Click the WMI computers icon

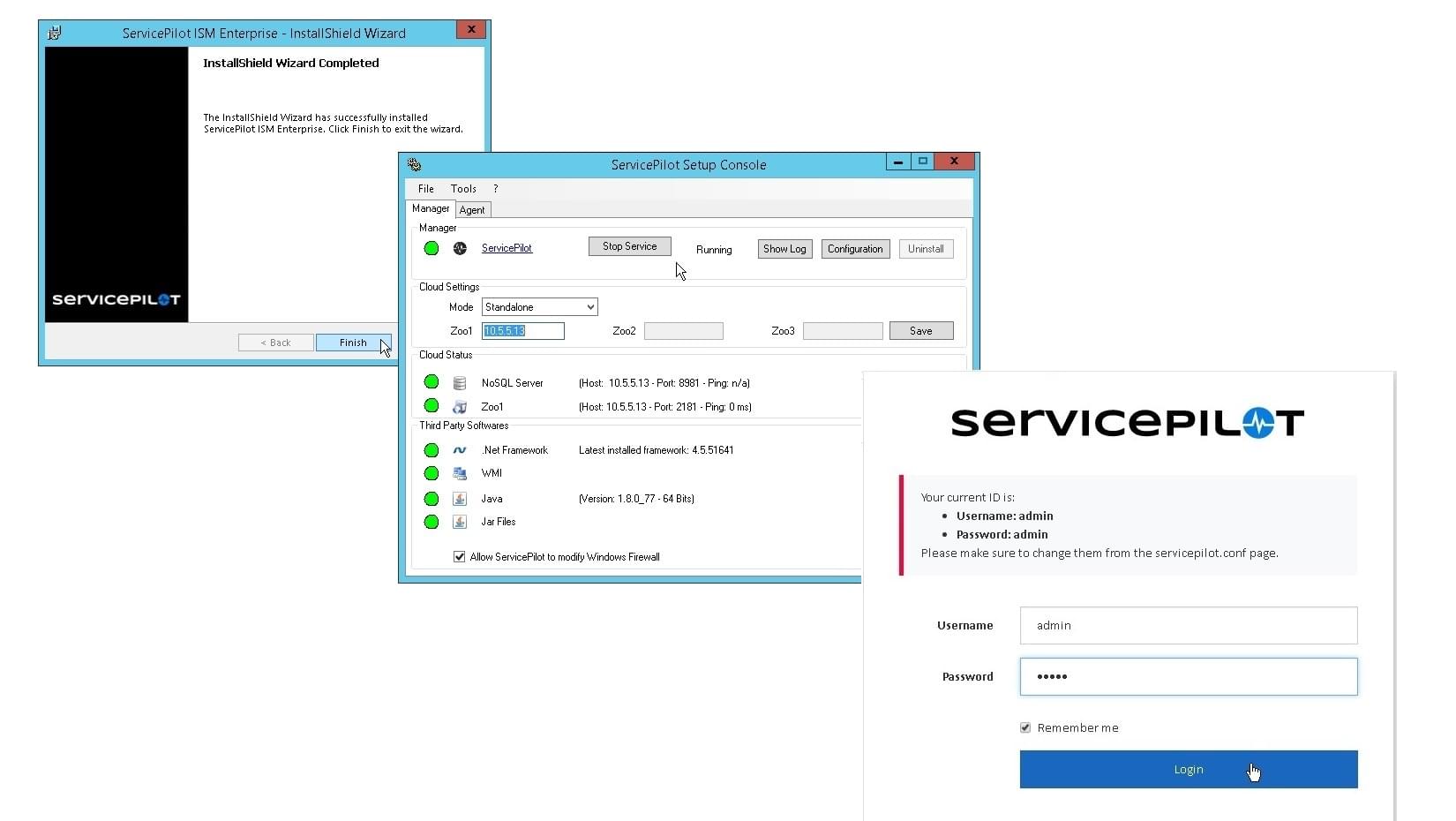(x=460, y=473)
